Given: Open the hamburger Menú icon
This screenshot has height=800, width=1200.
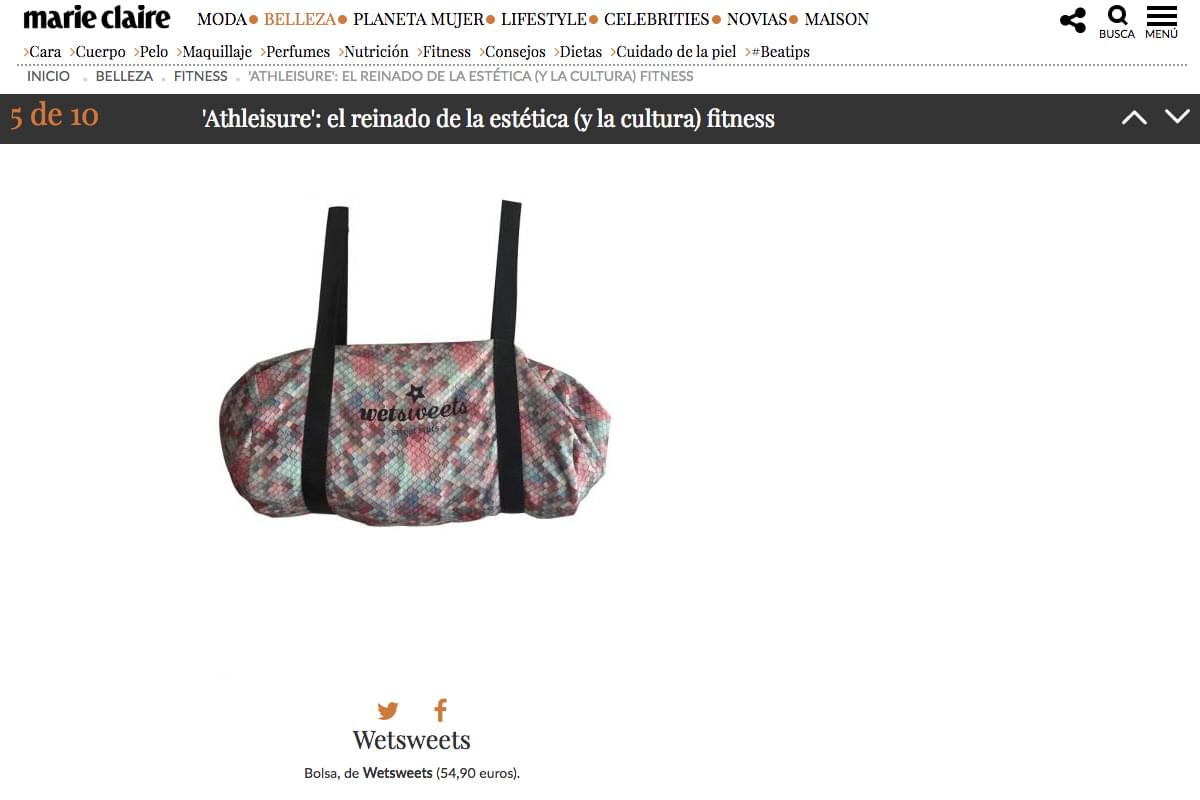Looking at the screenshot, I should [x=1161, y=22].
